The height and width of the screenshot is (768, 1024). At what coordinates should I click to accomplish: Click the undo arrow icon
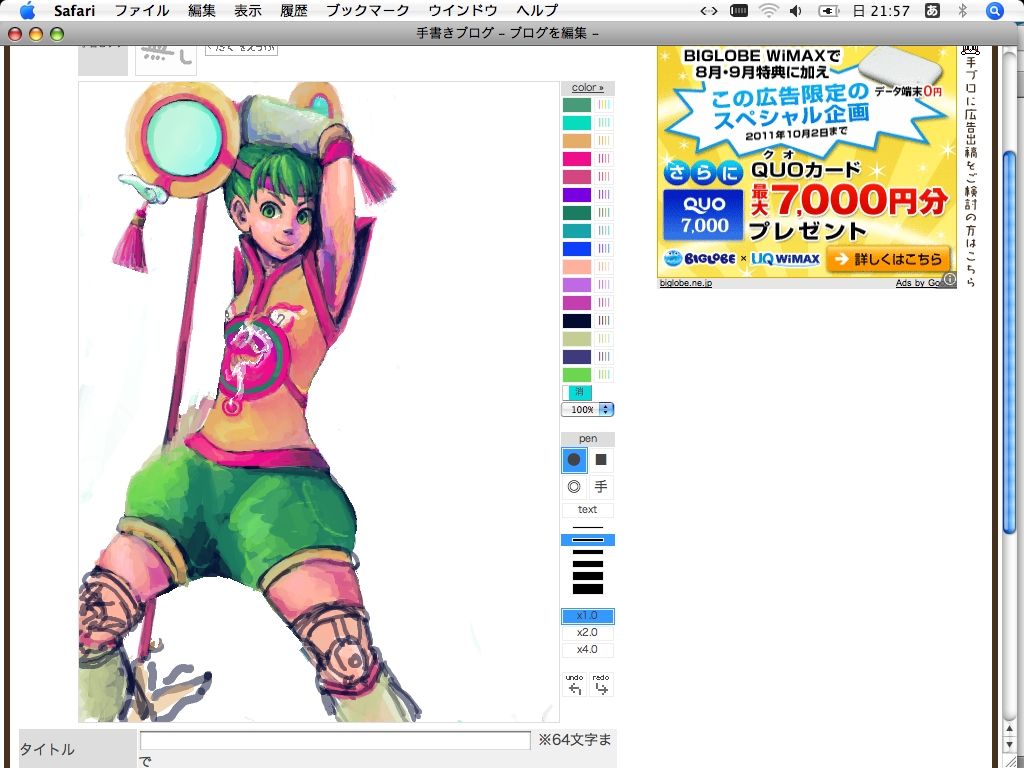(574, 686)
